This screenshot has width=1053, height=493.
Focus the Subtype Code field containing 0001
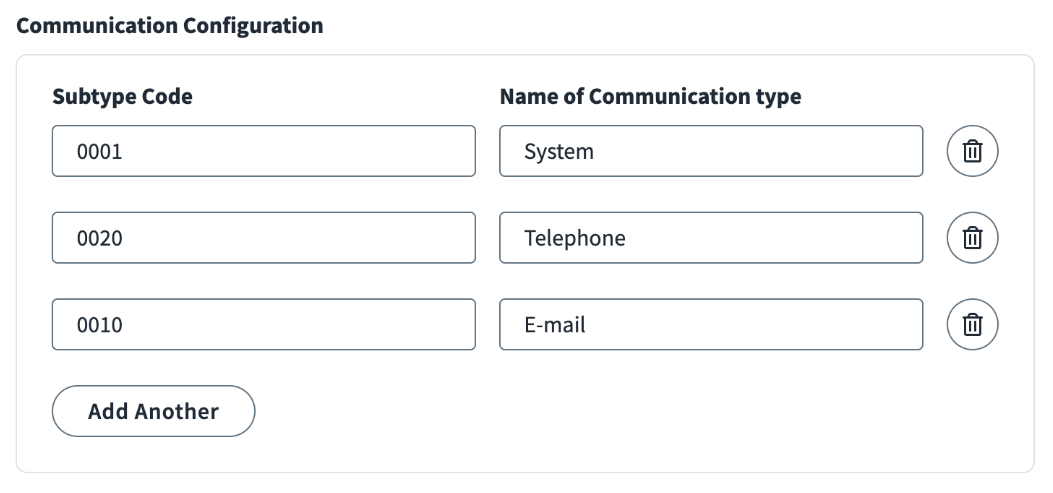[264, 151]
